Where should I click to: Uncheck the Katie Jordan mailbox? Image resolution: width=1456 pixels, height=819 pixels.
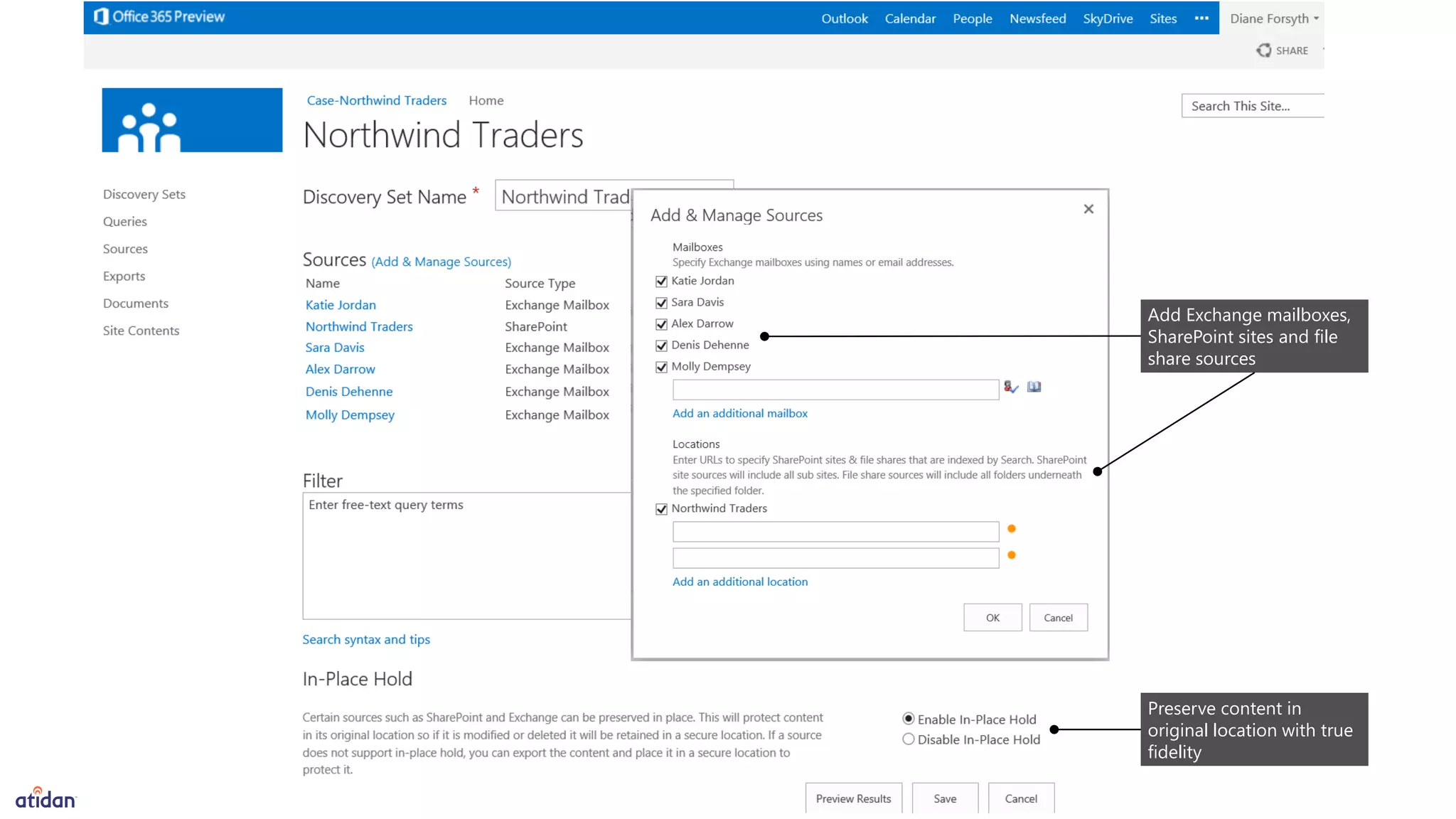661,282
